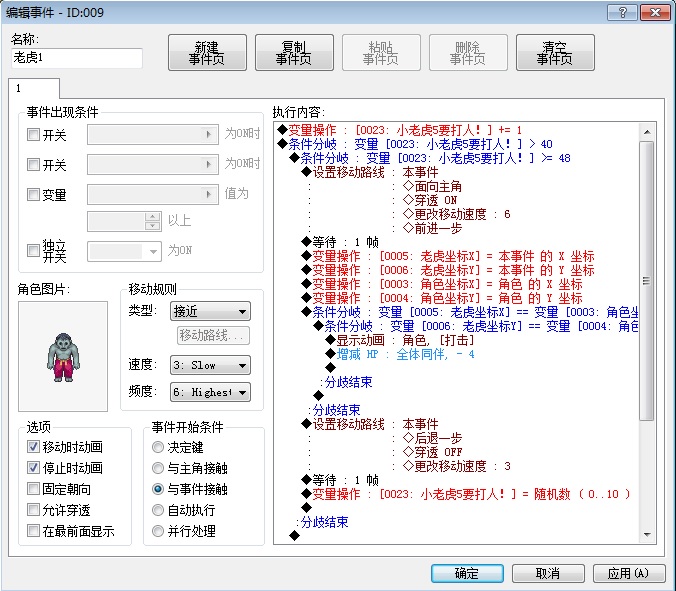Select the 自动执行 trigger radio button
The width and height of the screenshot is (676, 591).
click(158, 510)
